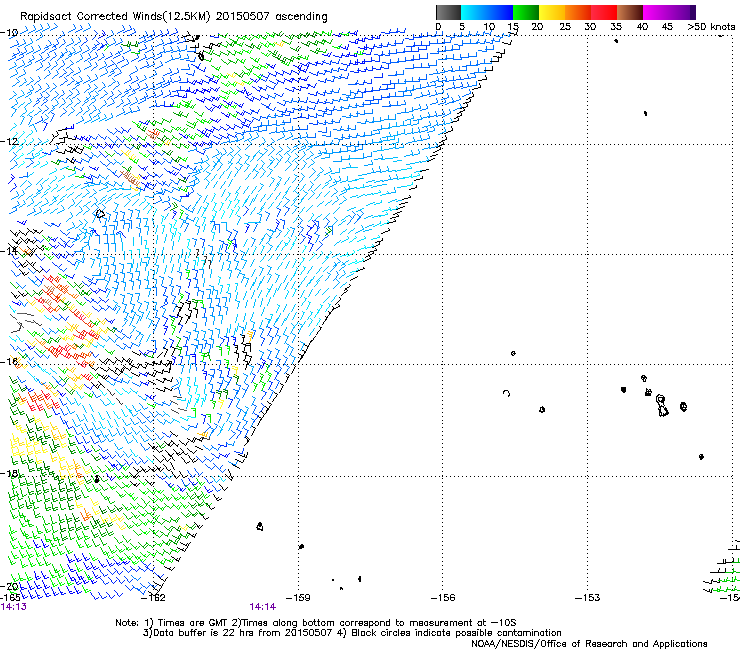Viewport: 740px width, 650px height.
Task: Click the gray 0–5 knots legend swatch
Action: 448,12
